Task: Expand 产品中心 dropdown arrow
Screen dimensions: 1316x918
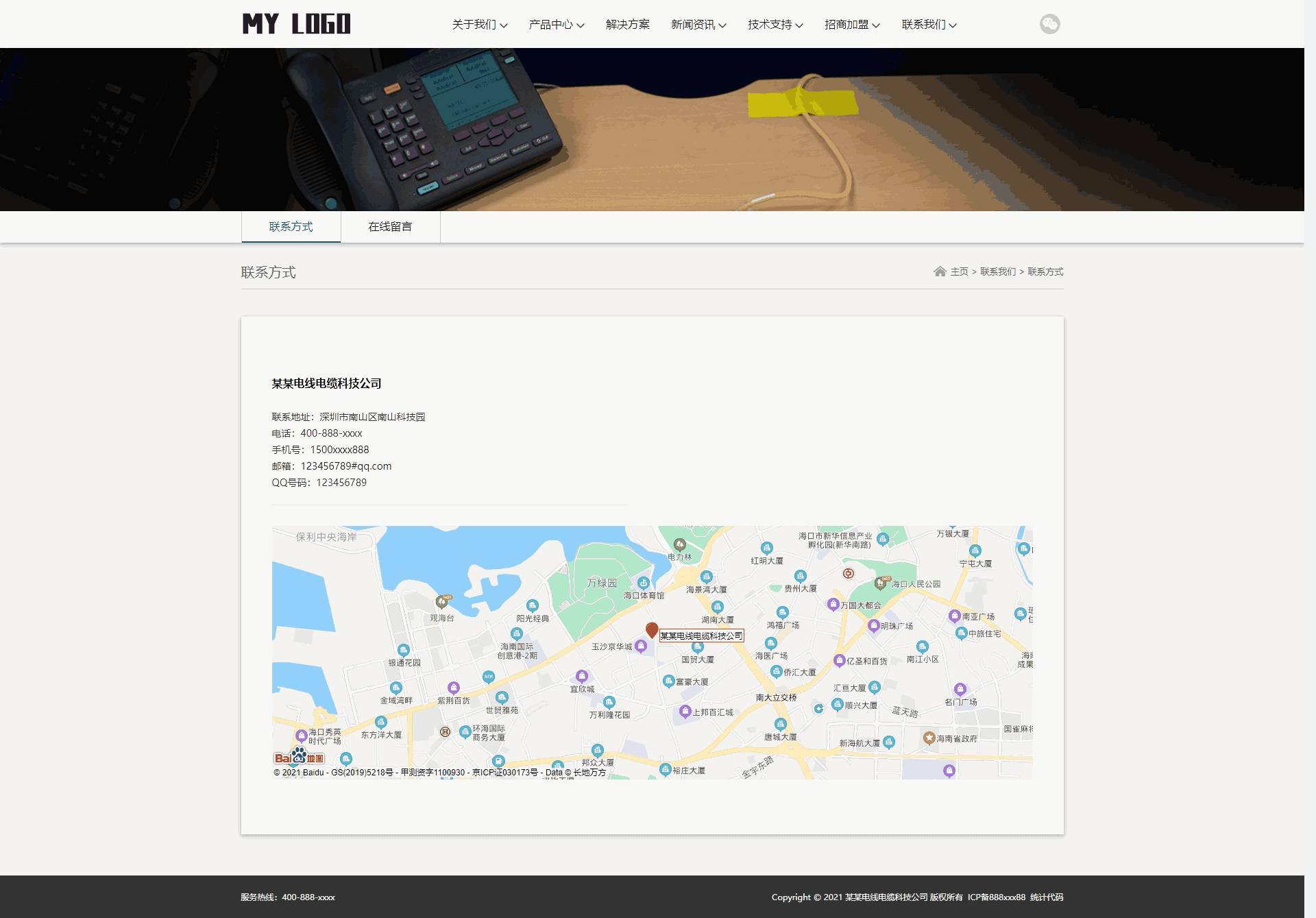Action: (x=581, y=25)
